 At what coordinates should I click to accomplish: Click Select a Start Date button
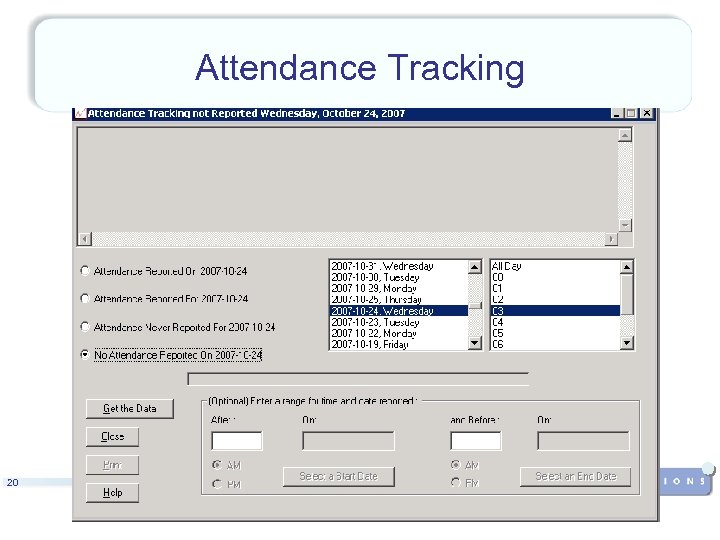pos(339,477)
